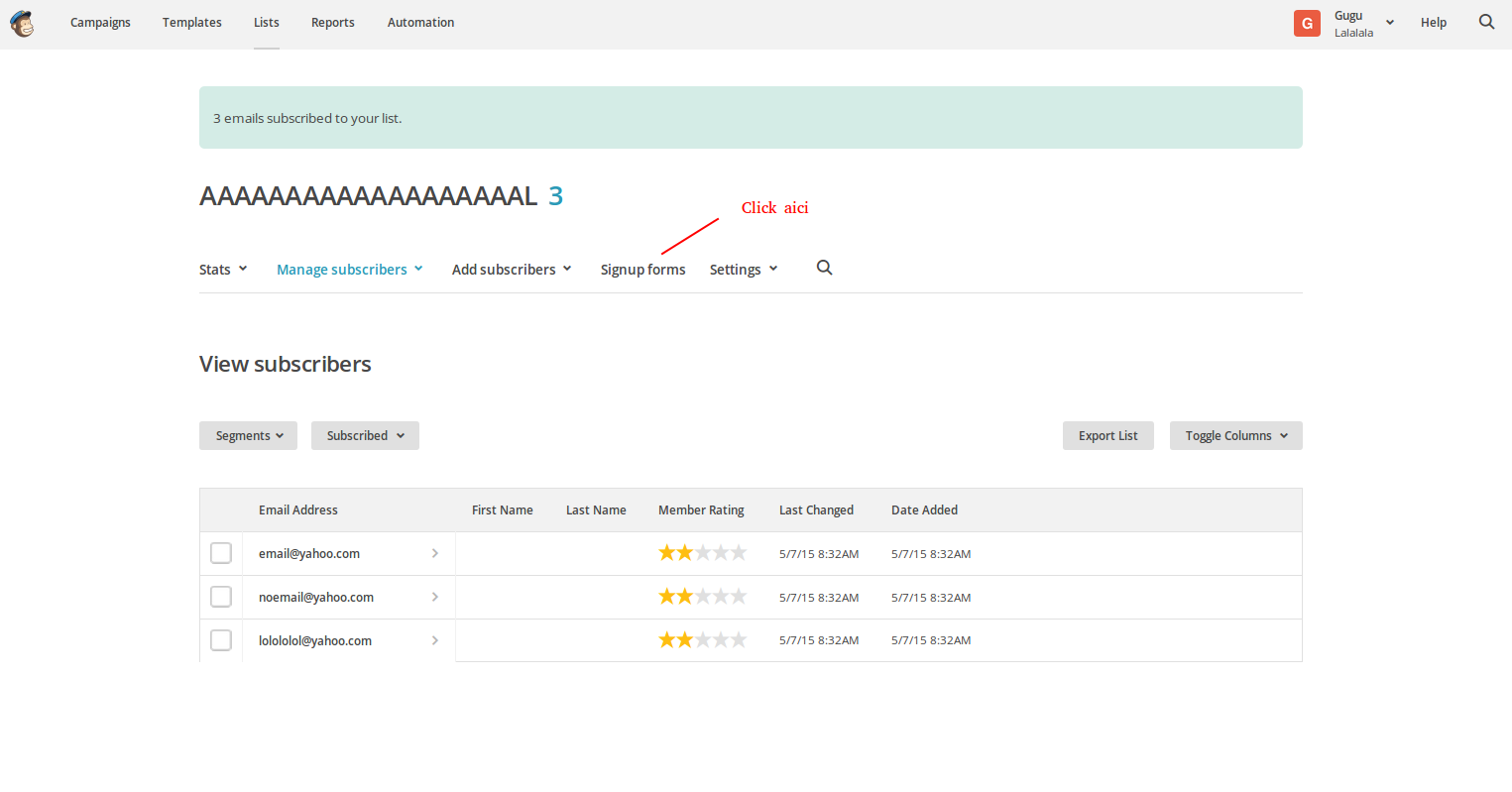This screenshot has width=1512, height=792.
Task: Click the orange G account avatar
Action: [1307, 23]
